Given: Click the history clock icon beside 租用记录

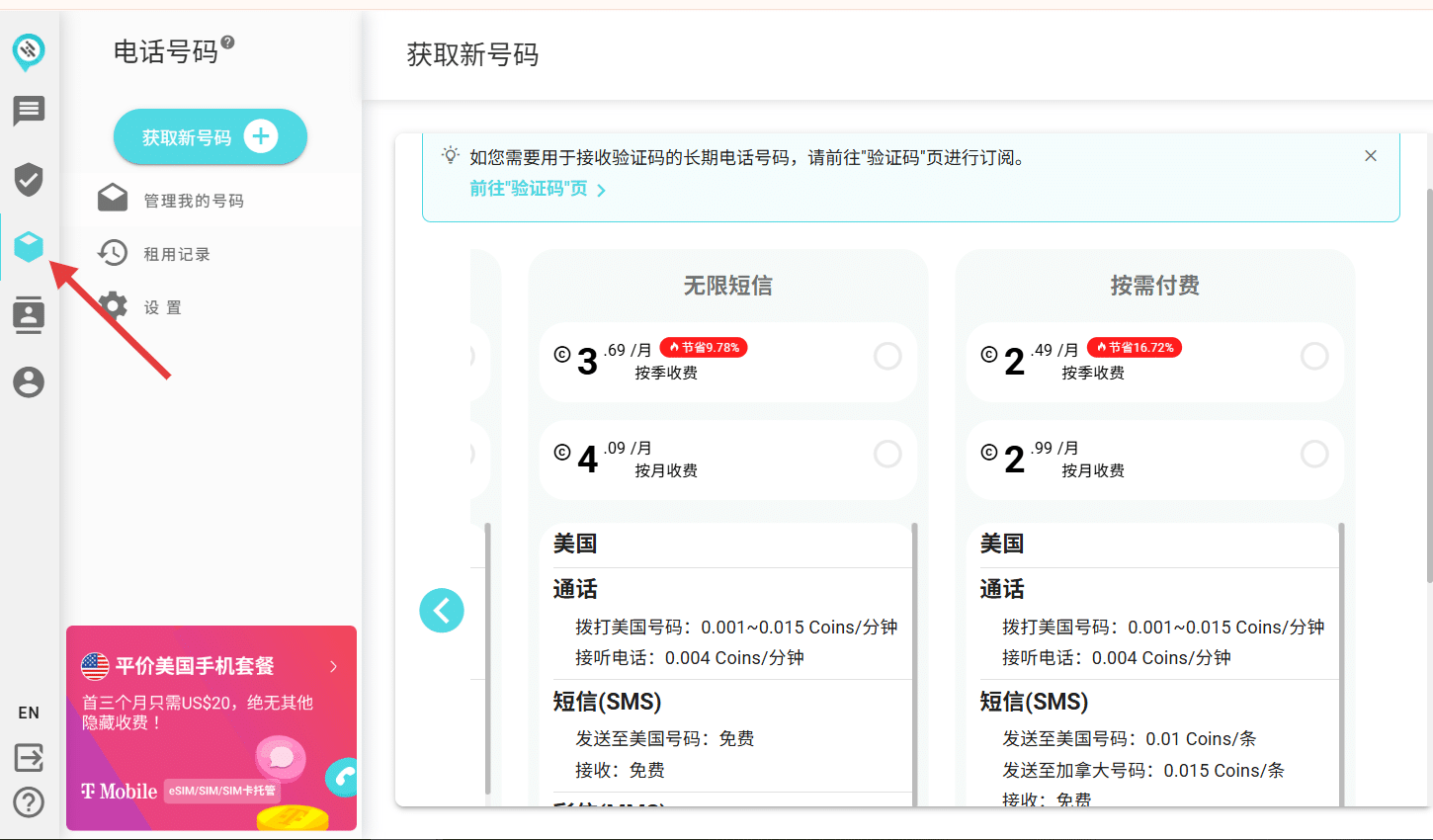Looking at the screenshot, I should coord(113,253).
